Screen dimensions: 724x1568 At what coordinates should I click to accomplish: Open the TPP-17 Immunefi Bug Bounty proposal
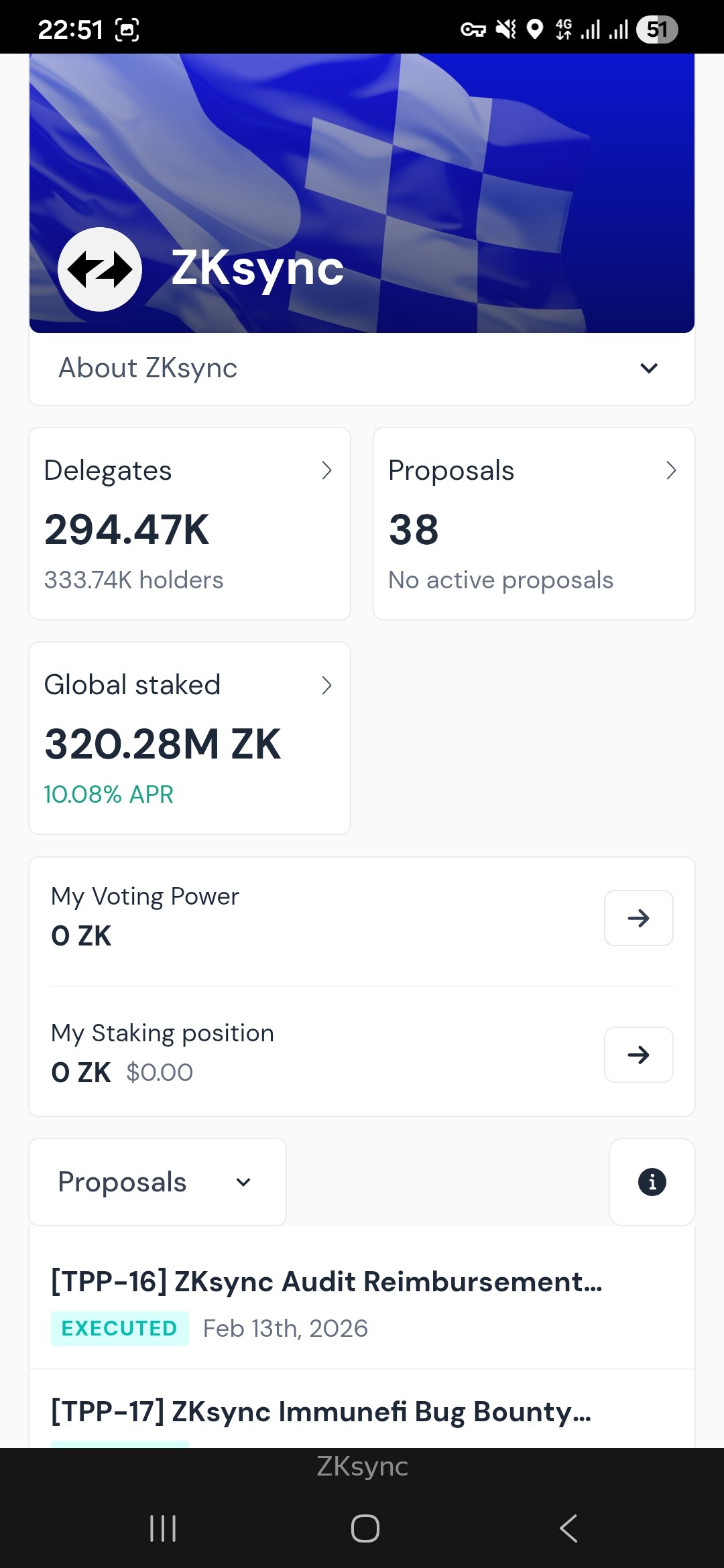click(321, 1412)
